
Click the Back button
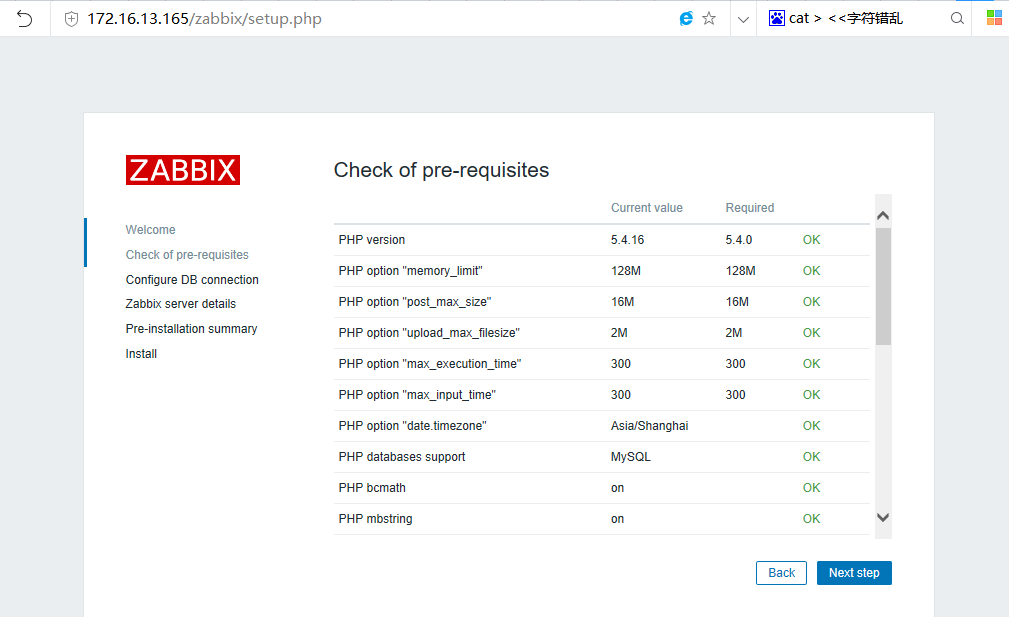tap(781, 573)
